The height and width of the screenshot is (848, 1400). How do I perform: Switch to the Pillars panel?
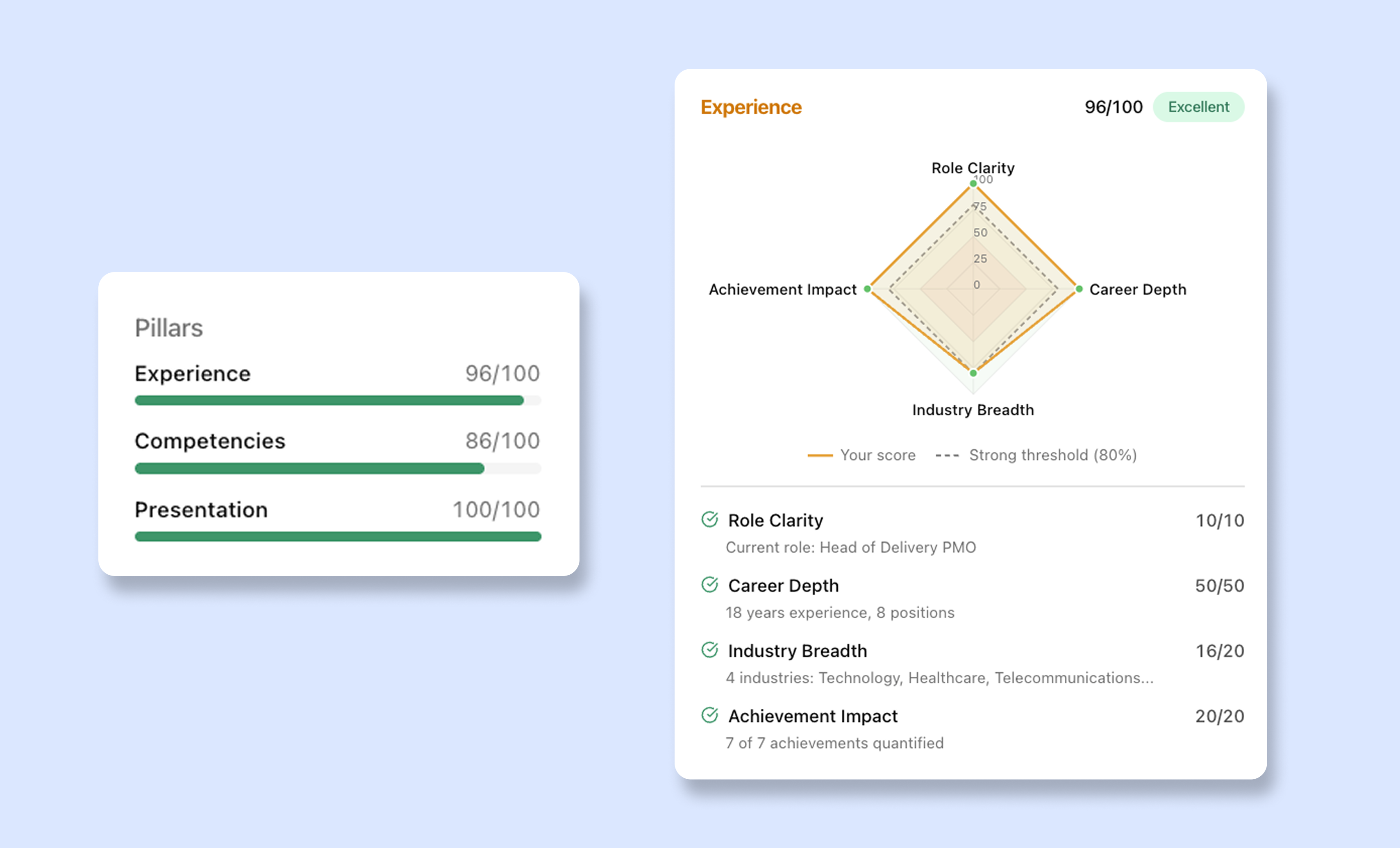click(x=169, y=328)
